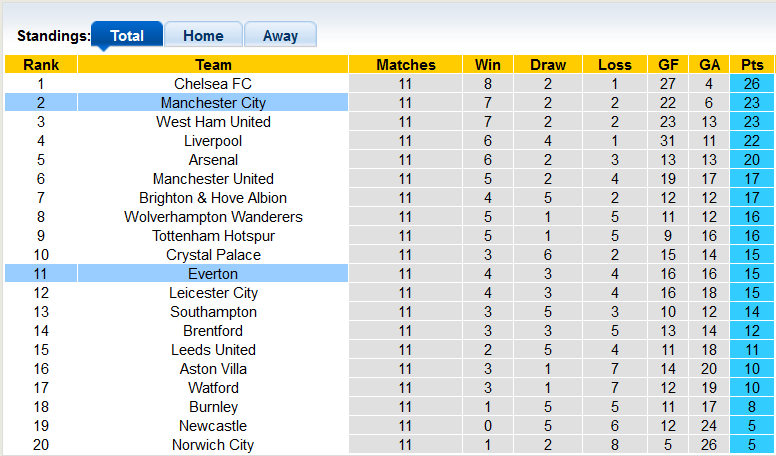Select Liverpool in the standings
776x456 pixels.
pyautogui.click(x=213, y=141)
